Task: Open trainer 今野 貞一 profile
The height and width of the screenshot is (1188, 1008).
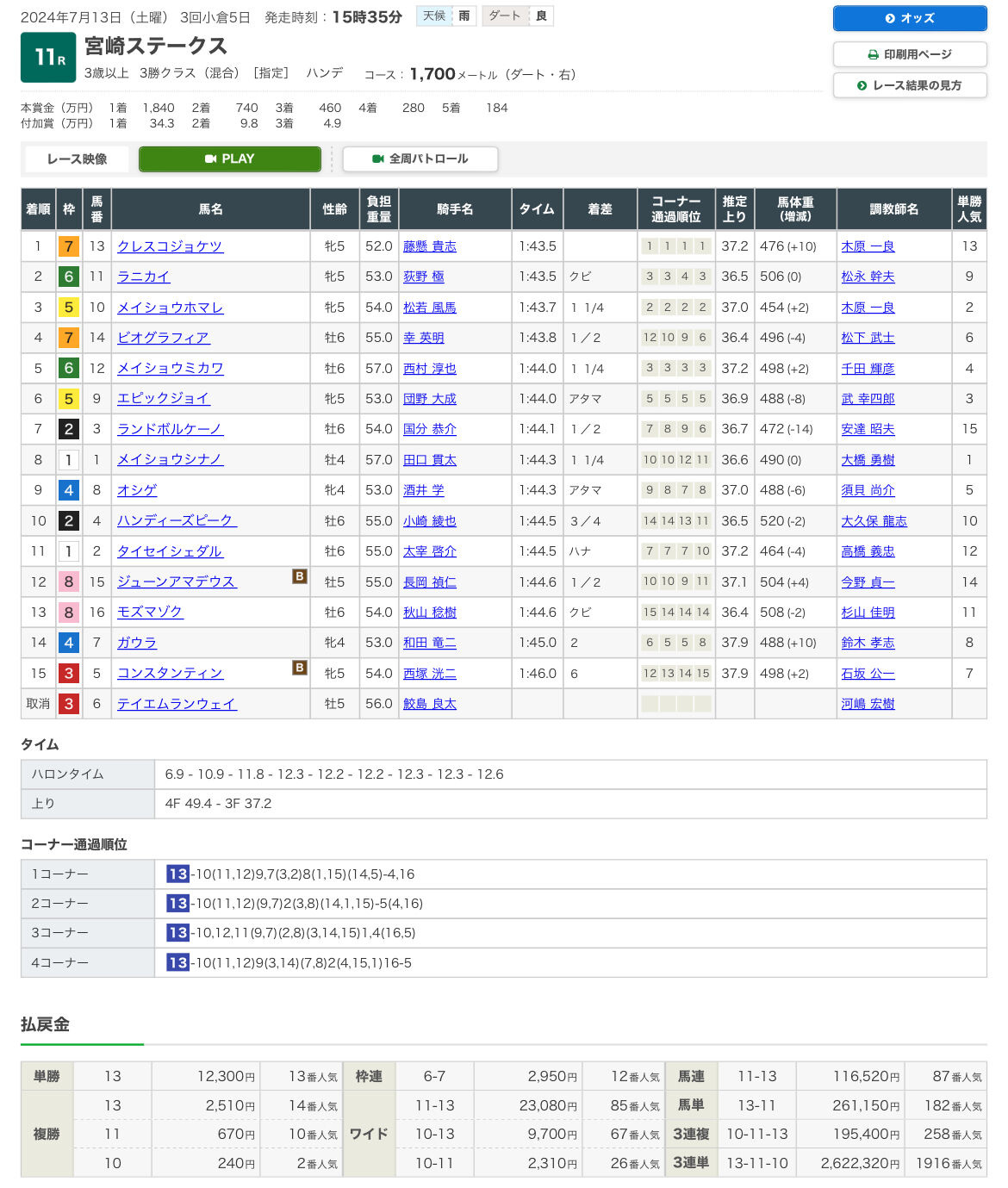Action: click(x=868, y=582)
